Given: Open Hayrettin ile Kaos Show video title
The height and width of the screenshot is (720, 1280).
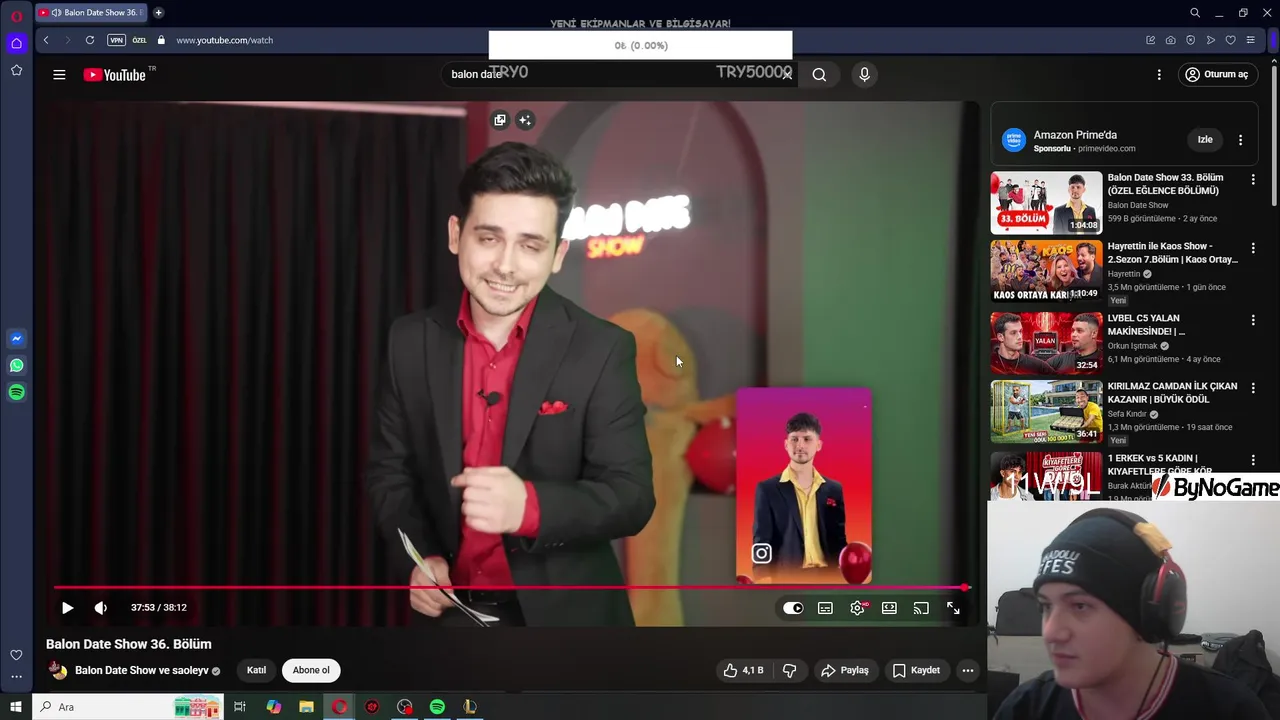Looking at the screenshot, I should [x=1172, y=253].
